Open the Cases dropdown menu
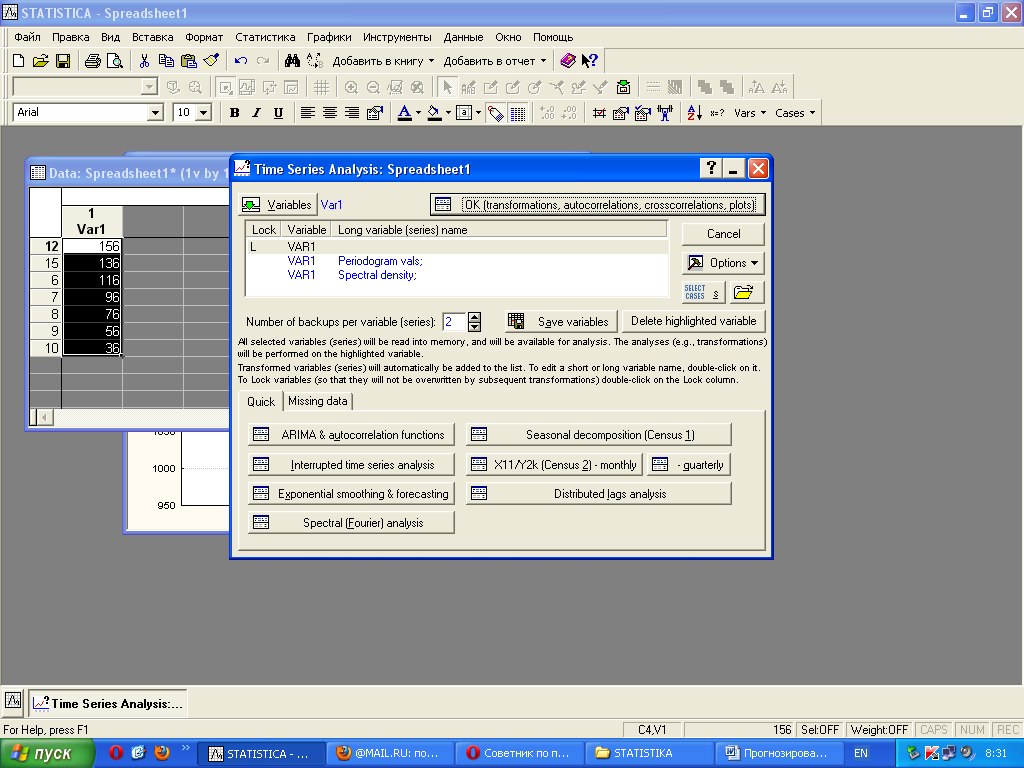Viewport: 1024px width, 768px height. (795, 113)
